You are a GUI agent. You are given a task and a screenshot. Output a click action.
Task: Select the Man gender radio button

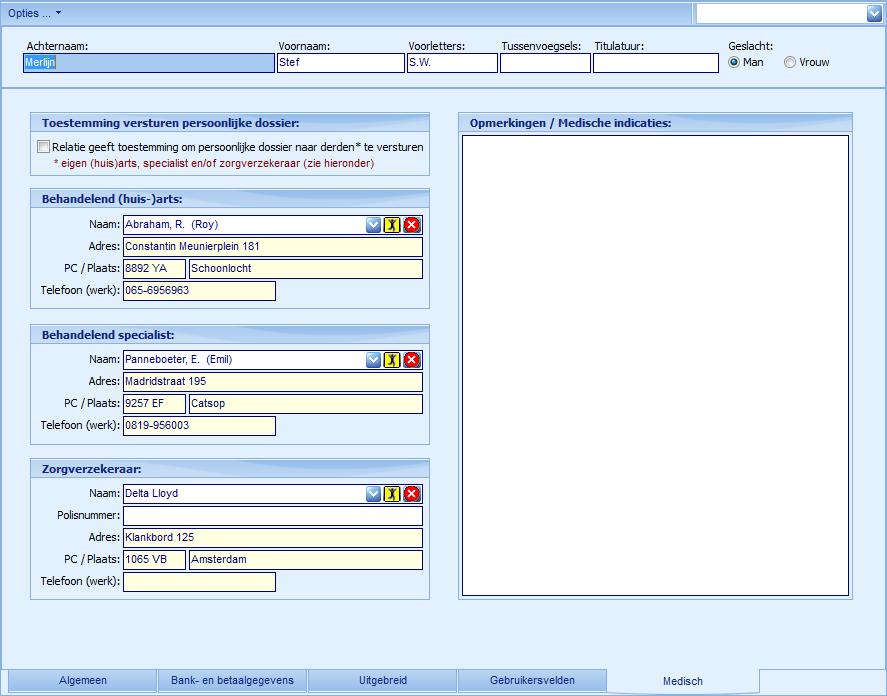734,62
